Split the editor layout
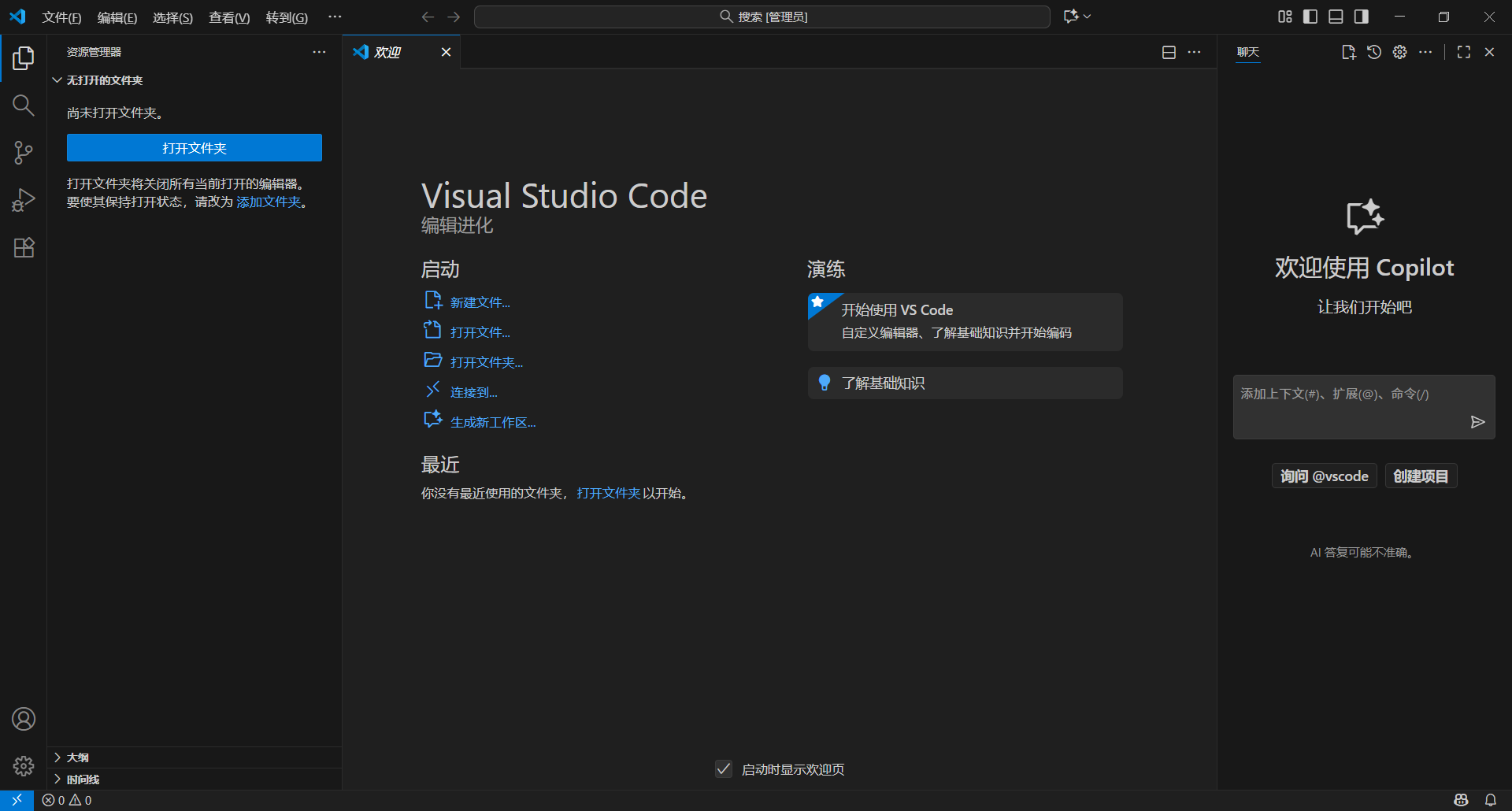Viewport: 1512px width, 811px height. 1169,52
